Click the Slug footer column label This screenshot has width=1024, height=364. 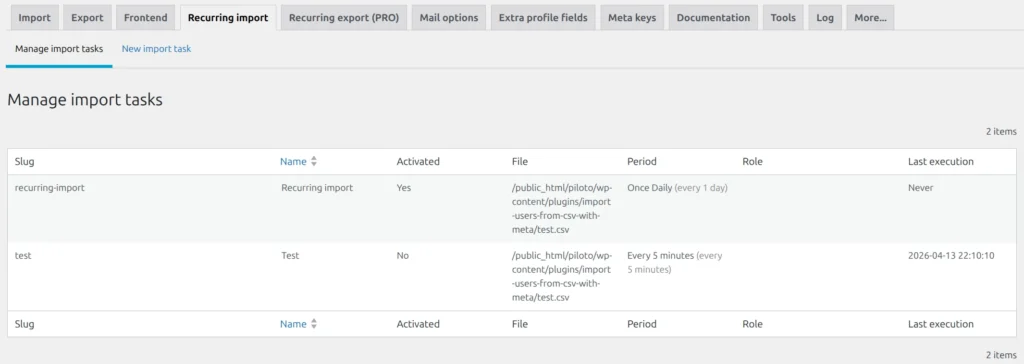click(24, 324)
